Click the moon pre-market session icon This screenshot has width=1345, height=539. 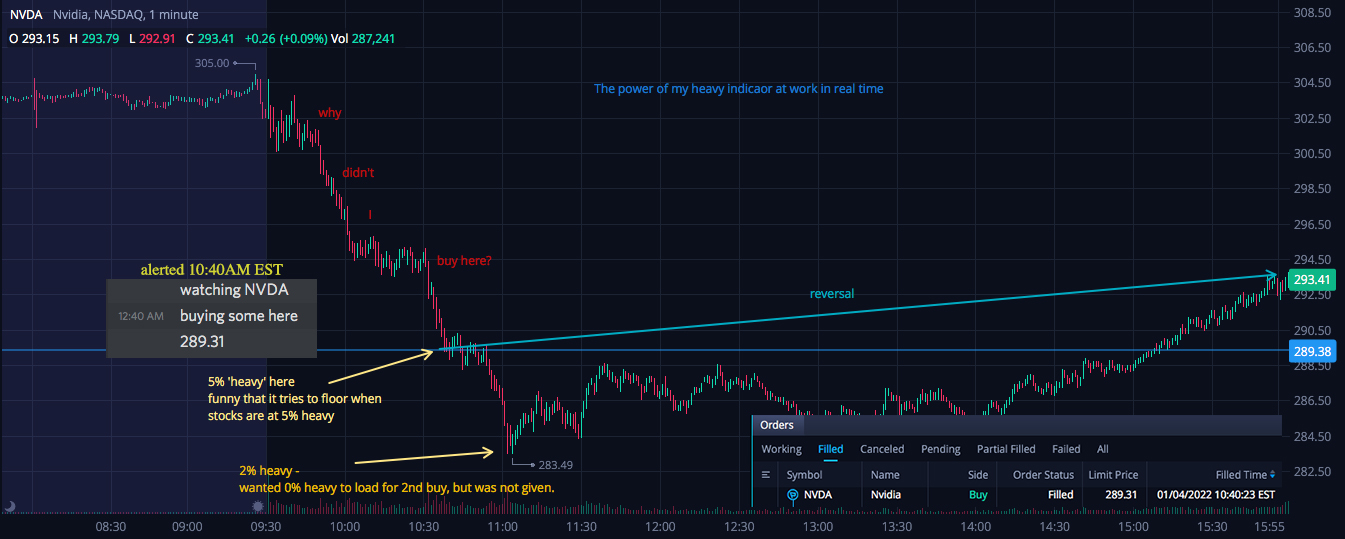click(9, 507)
